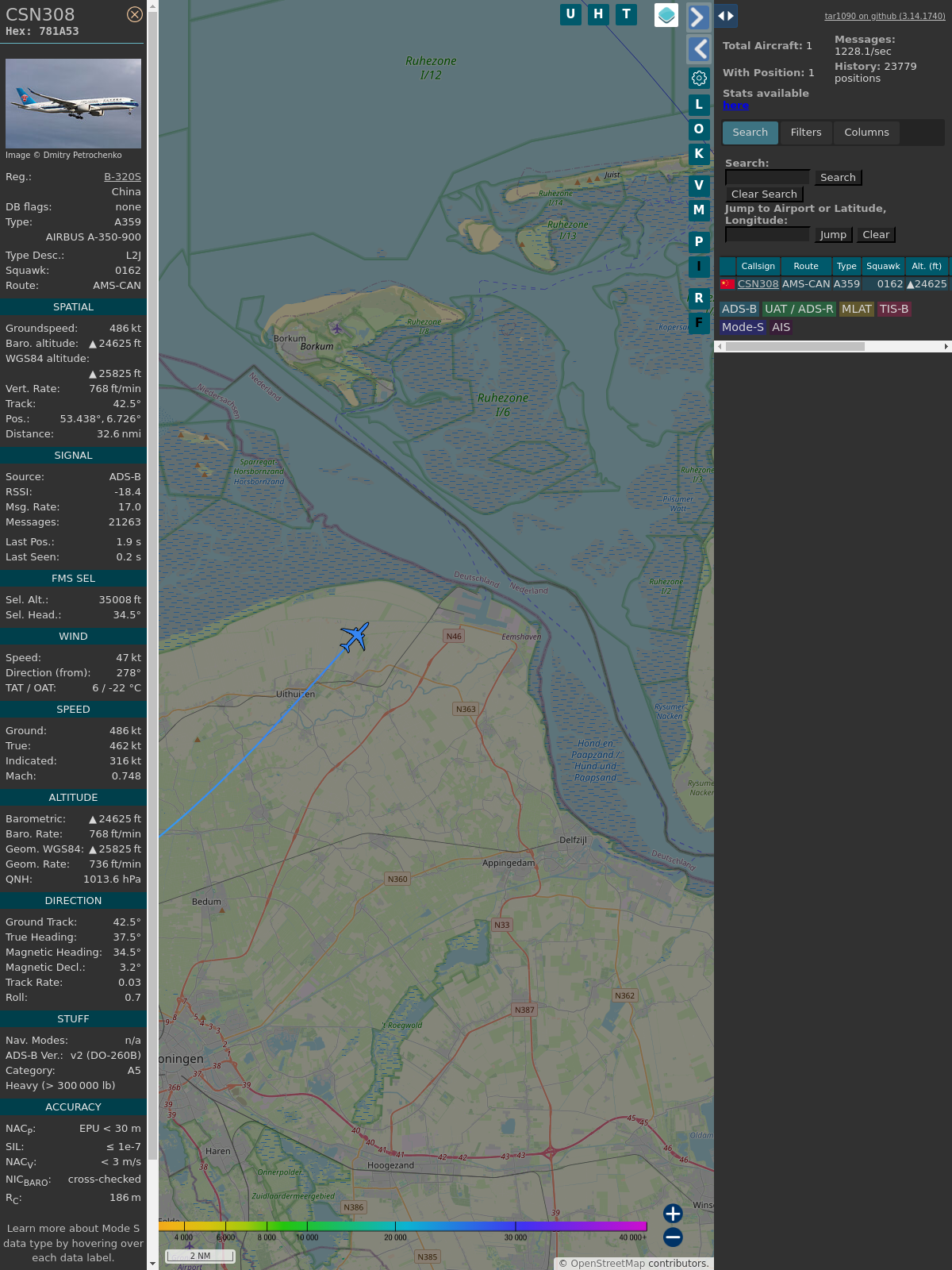
Task: Open the CSN308 callsign link in table
Action: click(758, 284)
